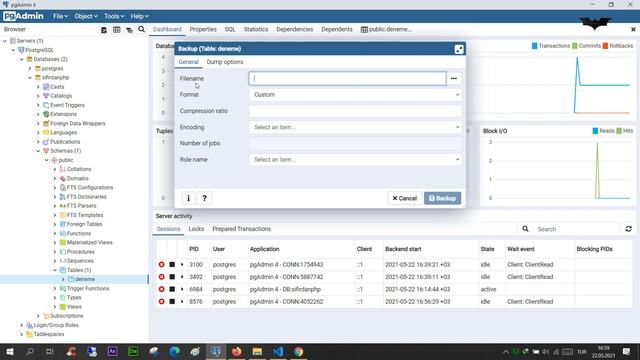Screen dimensions: 640x360
Task: Open the Help menu
Action: (x=139, y=16)
